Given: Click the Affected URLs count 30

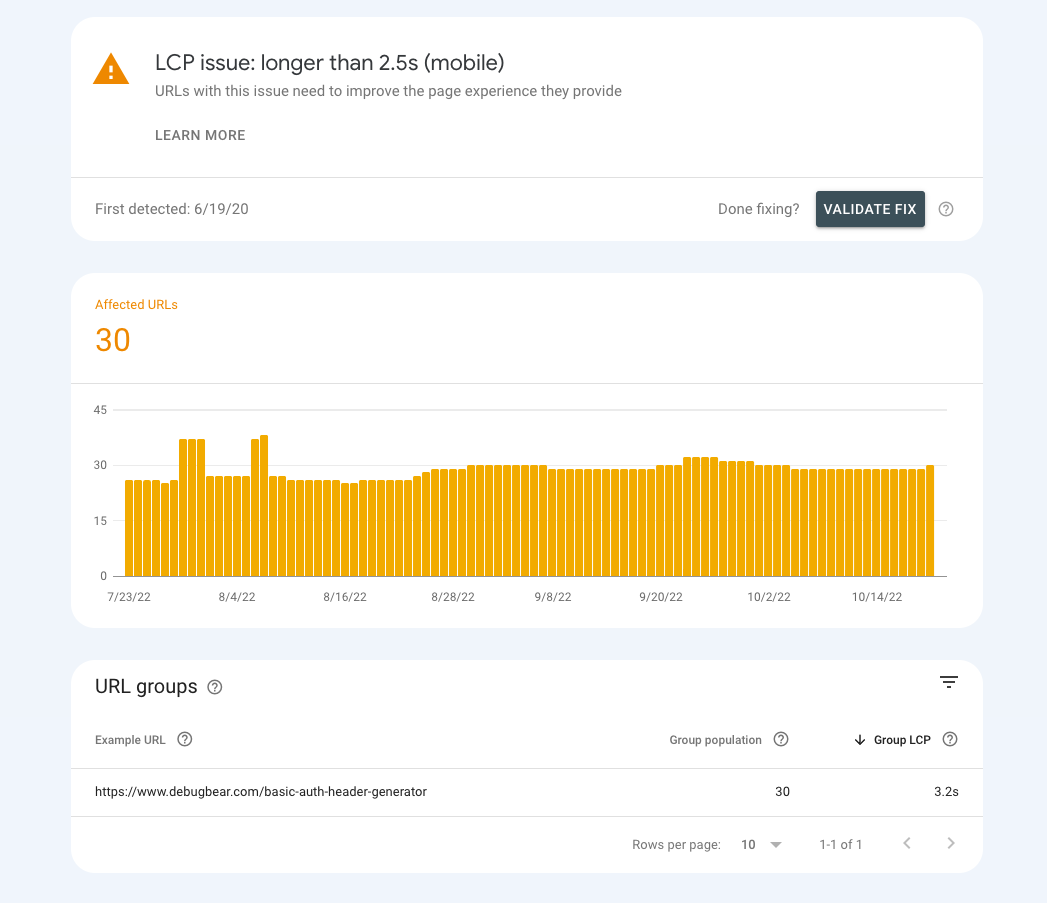Looking at the screenshot, I should coord(113,340).
